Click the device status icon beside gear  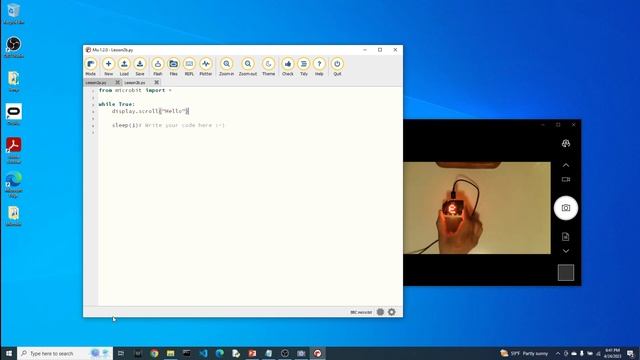pyautogui.click(x=380, y=312)
